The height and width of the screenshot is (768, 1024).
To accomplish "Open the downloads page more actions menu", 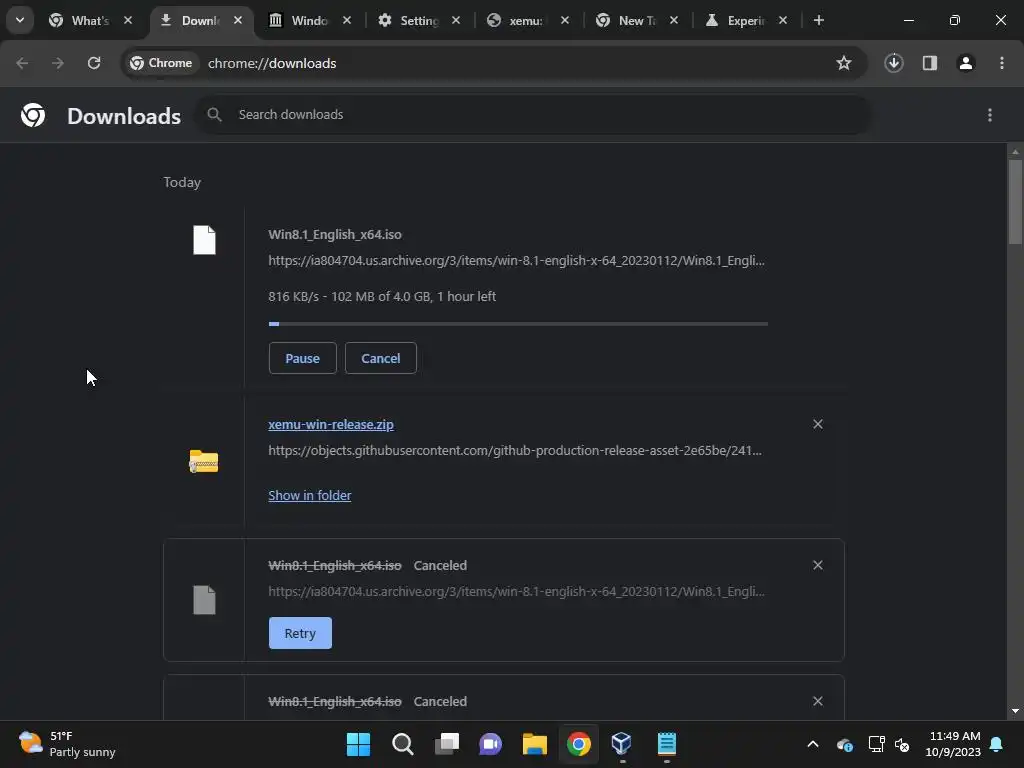I will click(989, 115).
